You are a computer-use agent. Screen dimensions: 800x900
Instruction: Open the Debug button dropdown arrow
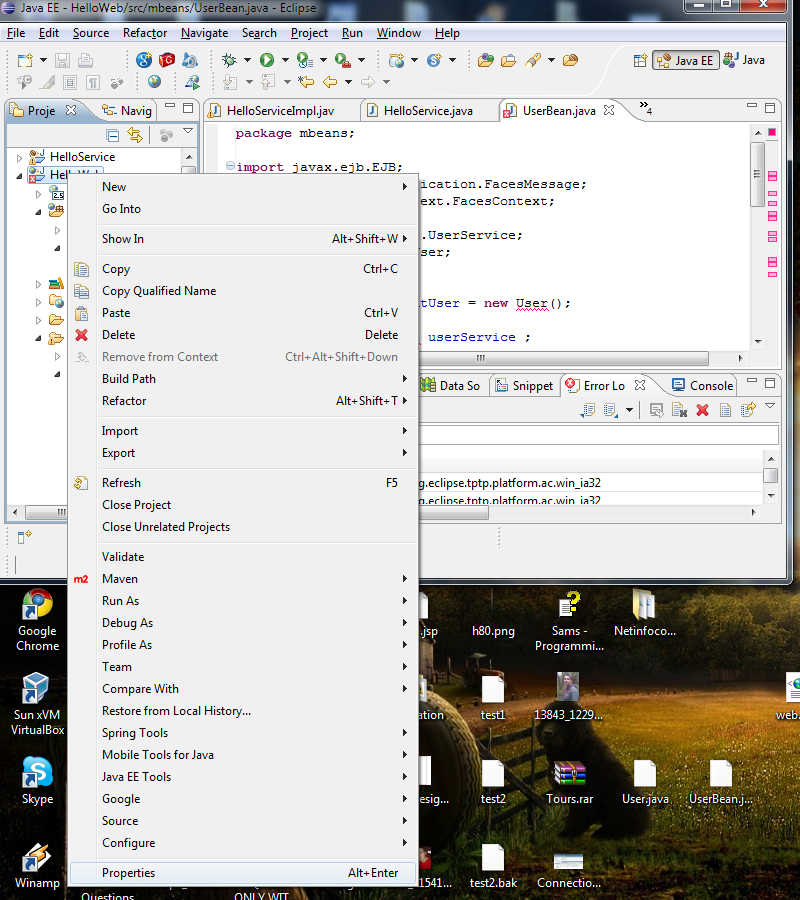(x=247, y=60)
